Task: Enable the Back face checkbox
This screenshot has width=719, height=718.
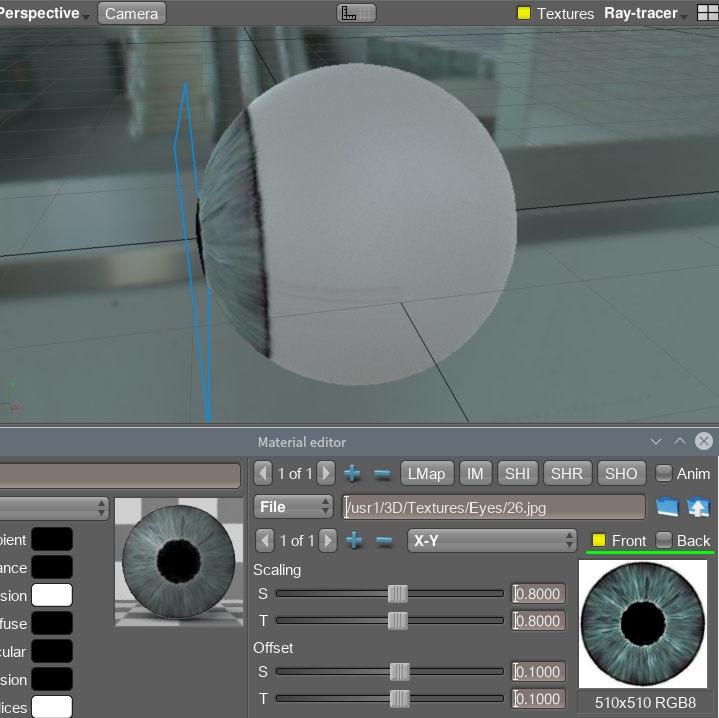Action: (664, 540)
